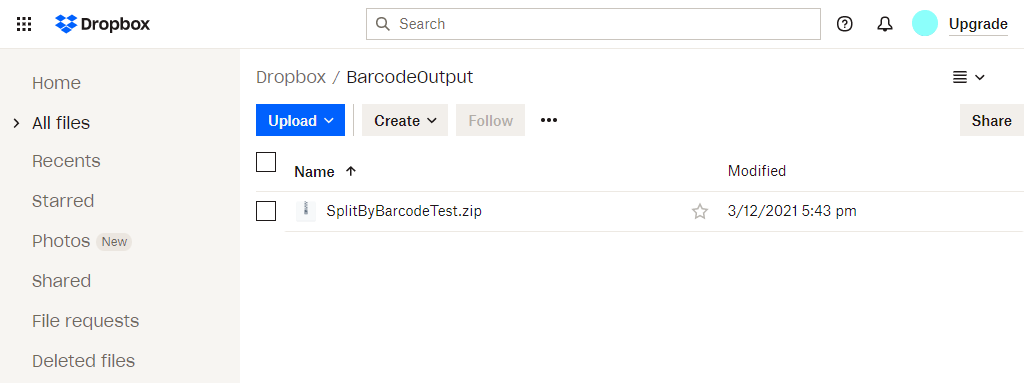Image resolution: width=1024 pixels, height=383 pixels.
Task: Open the list view layout dropdown
Action: [x=968, y=77]
